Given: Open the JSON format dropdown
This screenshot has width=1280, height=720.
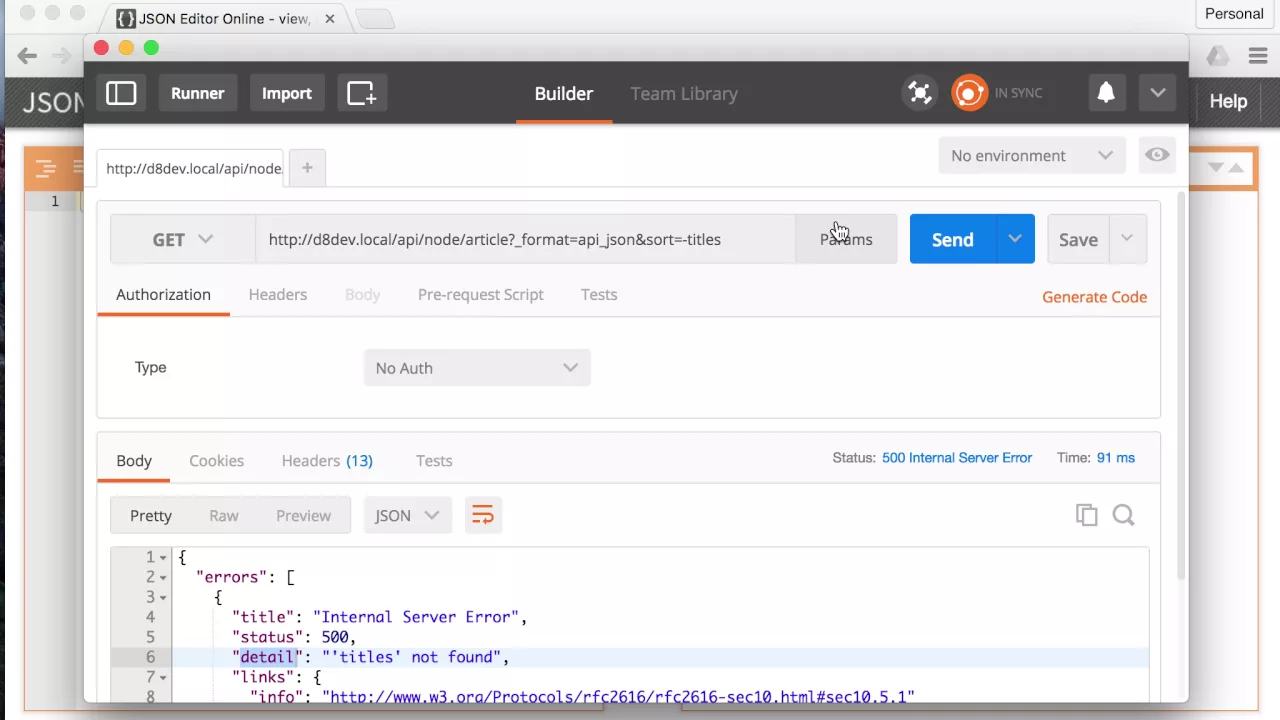Looking at the screenshot, I should pos(407,515).
